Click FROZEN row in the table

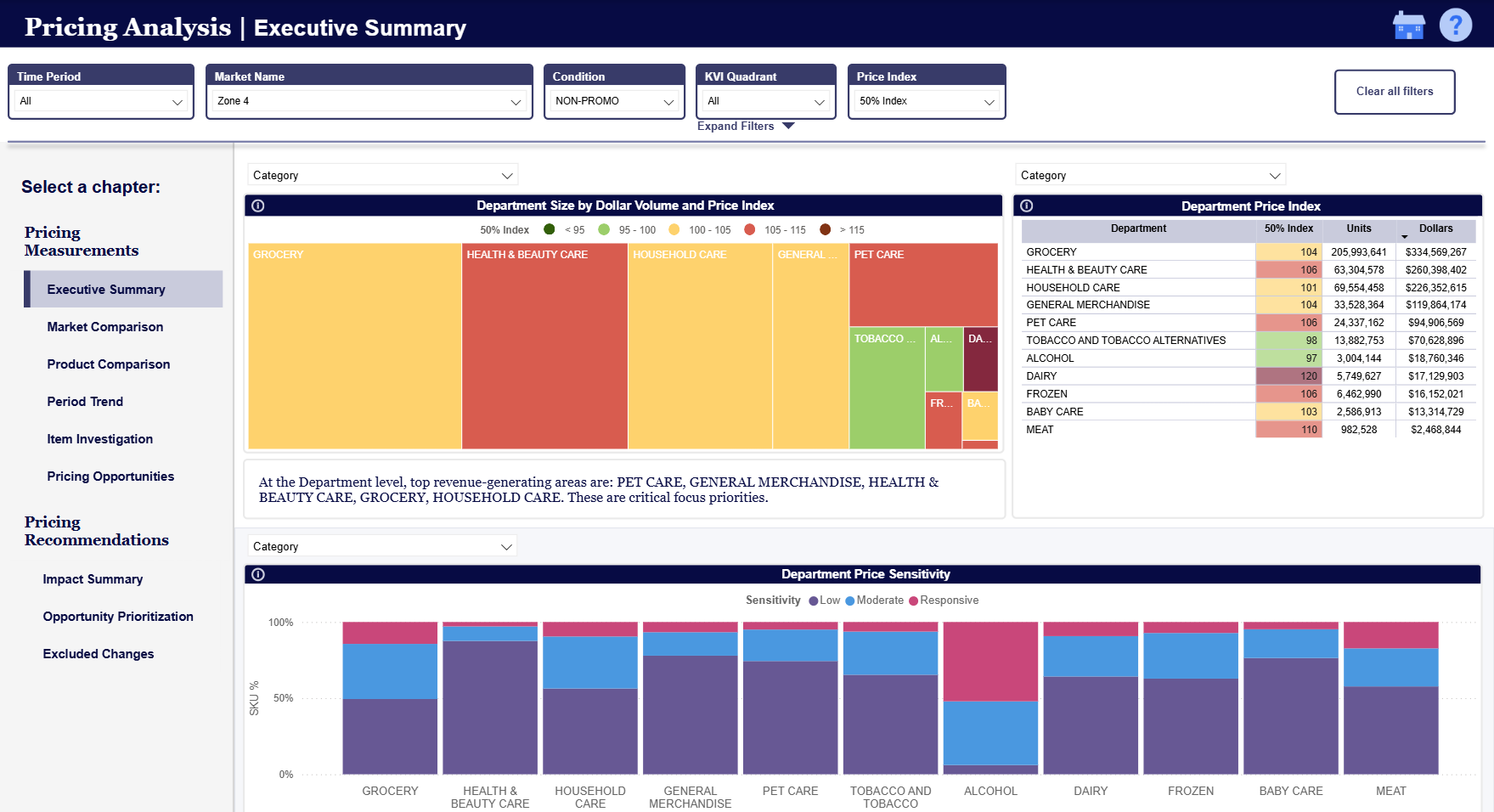[x=1248, y=394]
